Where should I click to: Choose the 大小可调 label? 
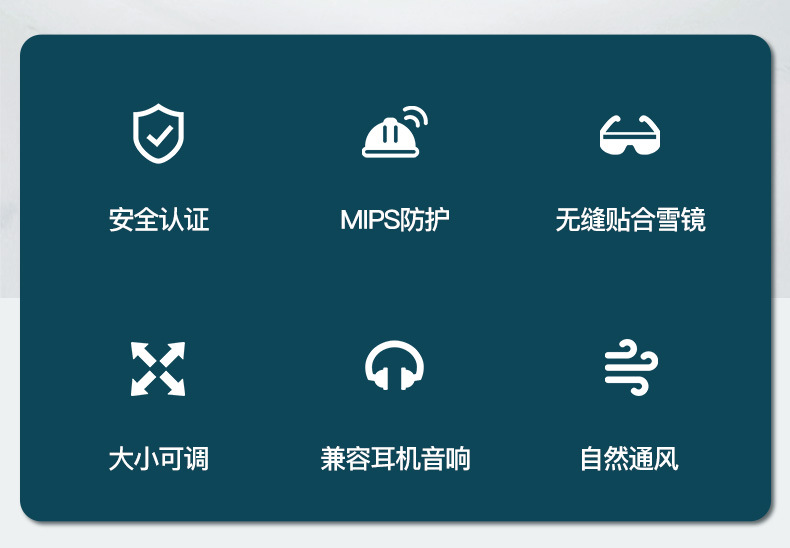pyautogui.click(x=159, y=458)
